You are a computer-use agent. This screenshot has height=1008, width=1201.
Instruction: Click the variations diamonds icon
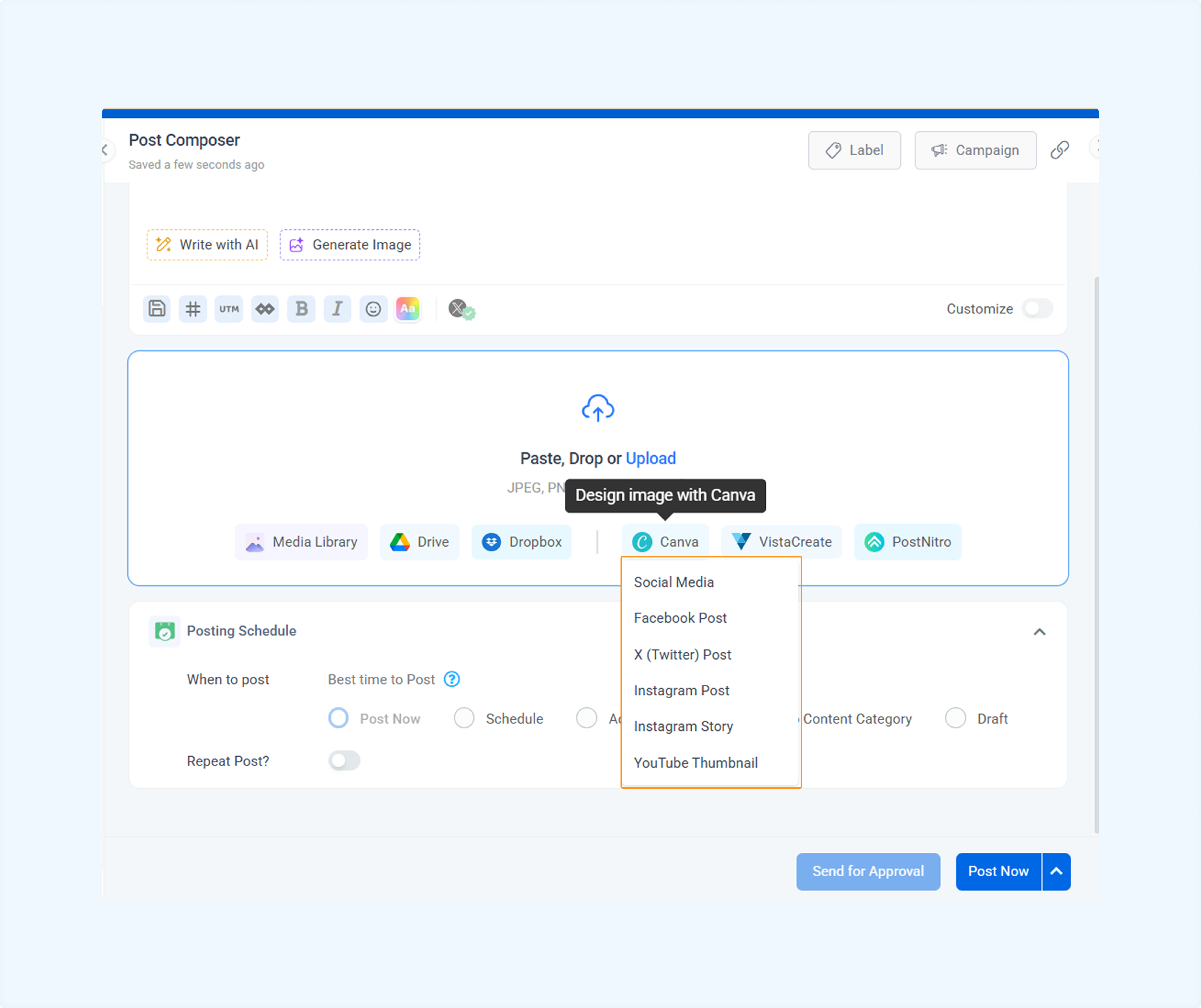pos(265,309)
